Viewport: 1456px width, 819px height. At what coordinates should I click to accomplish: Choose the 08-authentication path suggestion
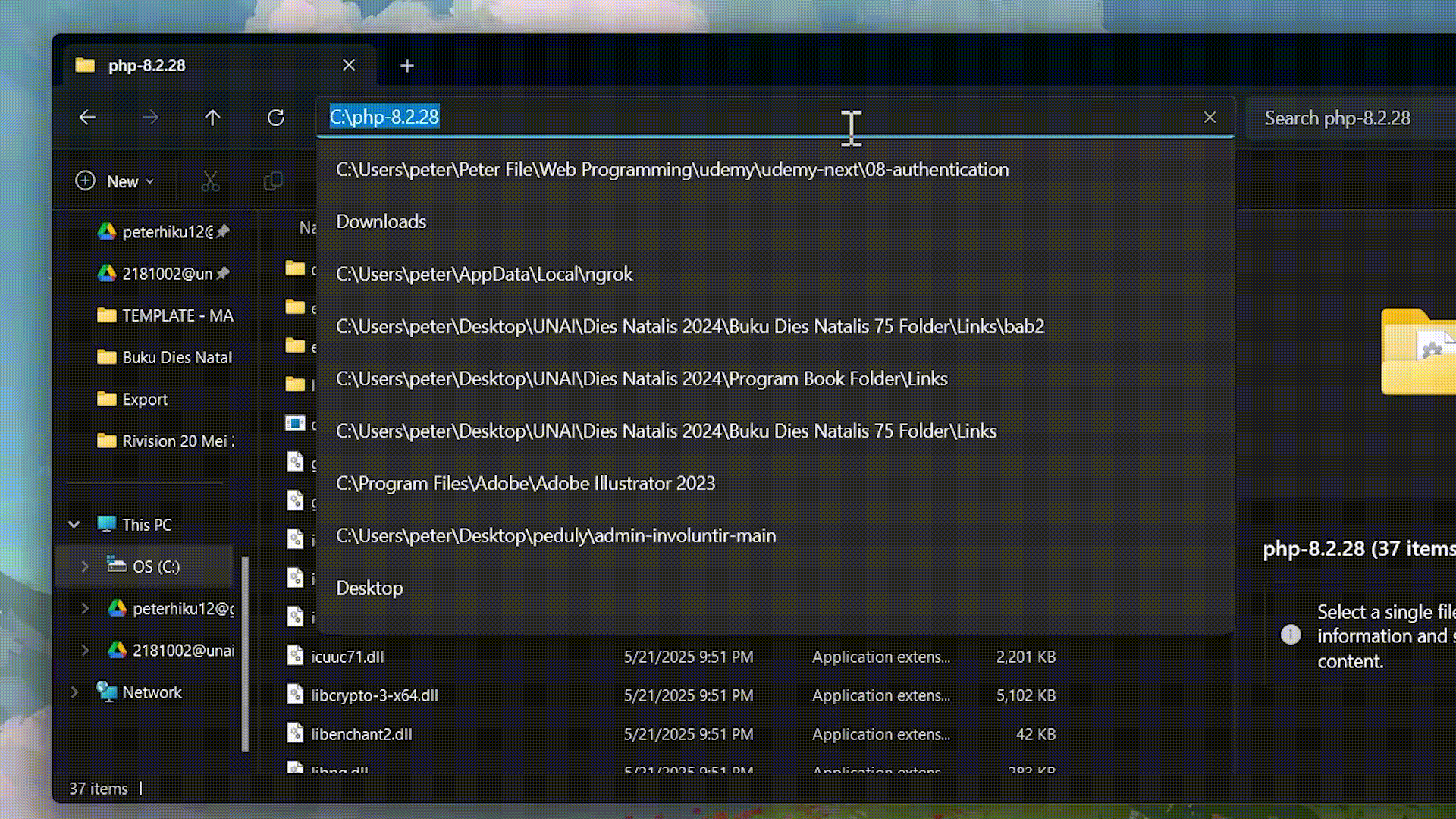[x=775, y=169]
